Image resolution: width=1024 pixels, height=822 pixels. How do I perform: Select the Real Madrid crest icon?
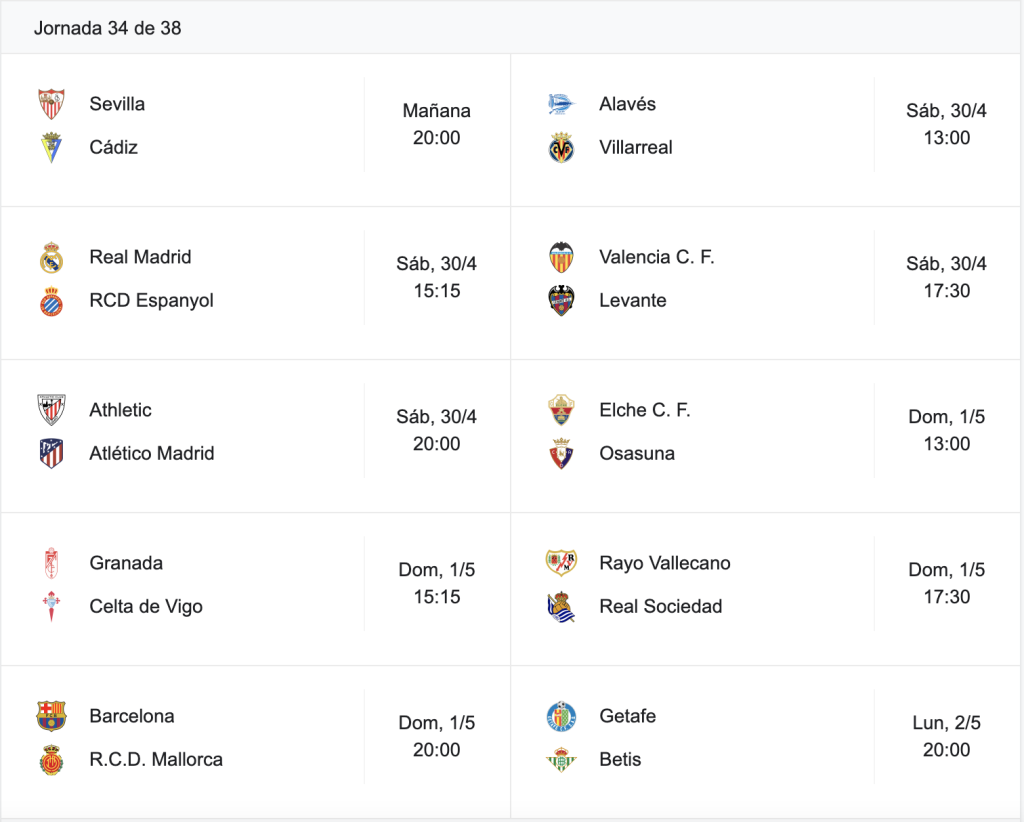51,257
